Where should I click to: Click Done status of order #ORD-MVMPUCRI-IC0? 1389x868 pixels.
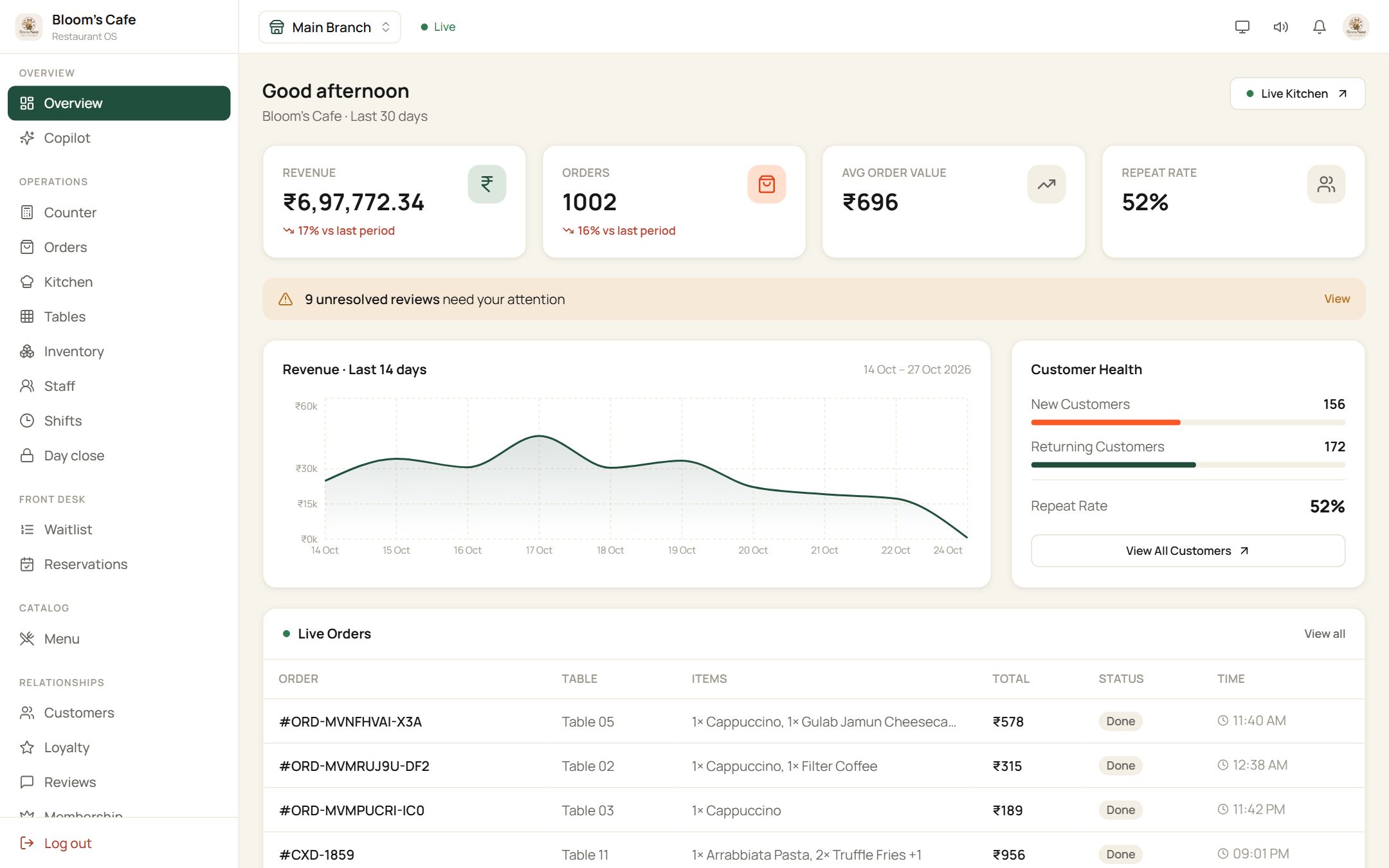1121,810
